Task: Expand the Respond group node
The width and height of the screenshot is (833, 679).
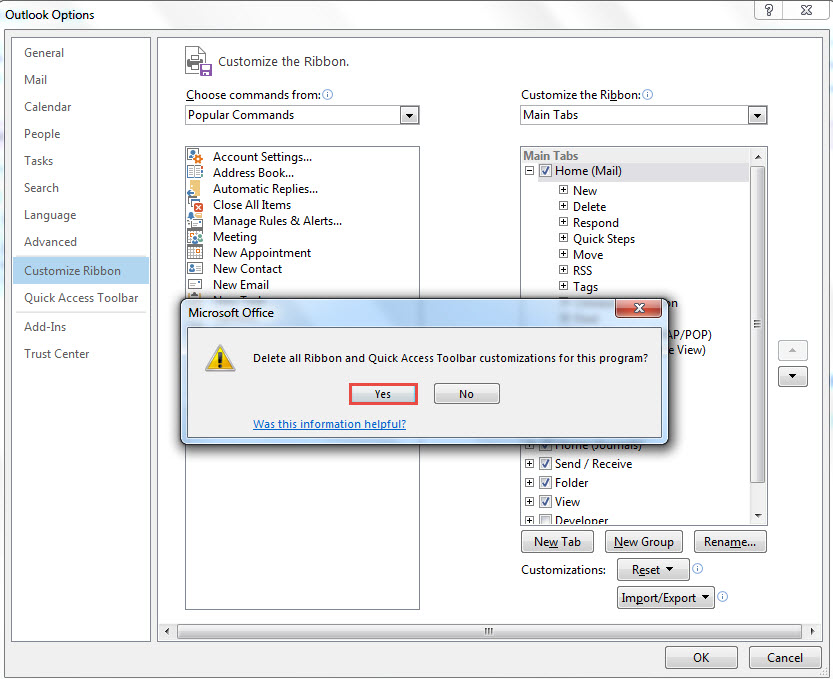Action: click(563, 222)
